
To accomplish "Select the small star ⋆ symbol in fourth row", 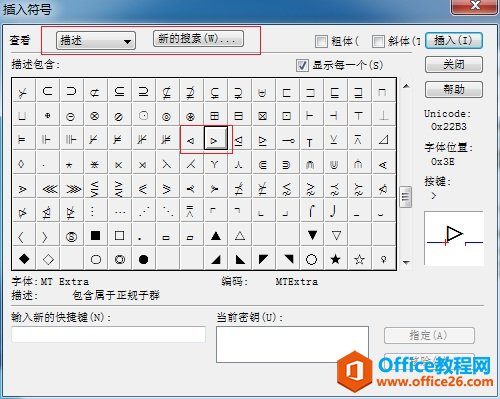I will click(69, 165).
